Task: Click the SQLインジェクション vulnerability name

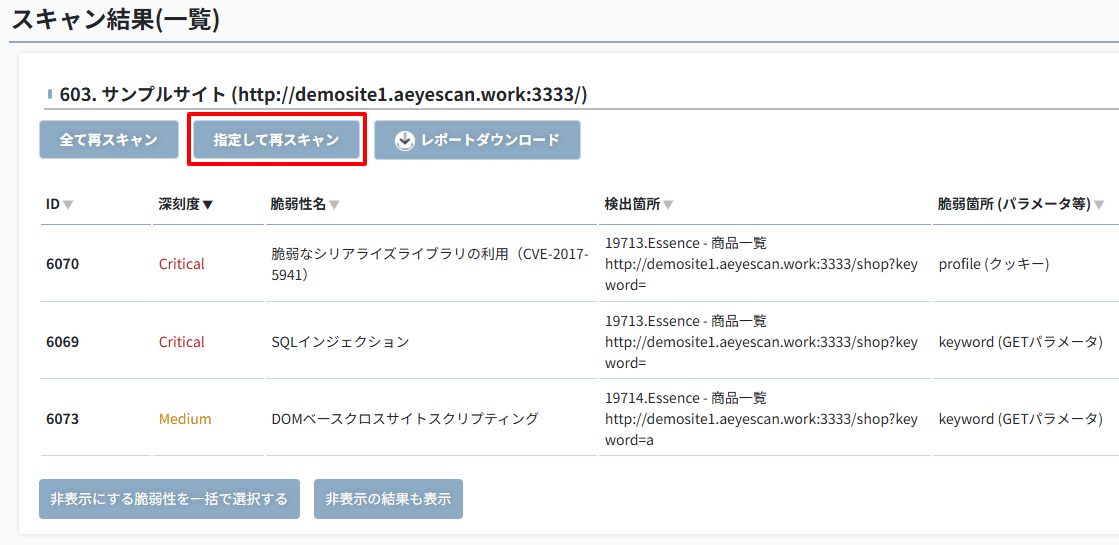Action: 340,342
